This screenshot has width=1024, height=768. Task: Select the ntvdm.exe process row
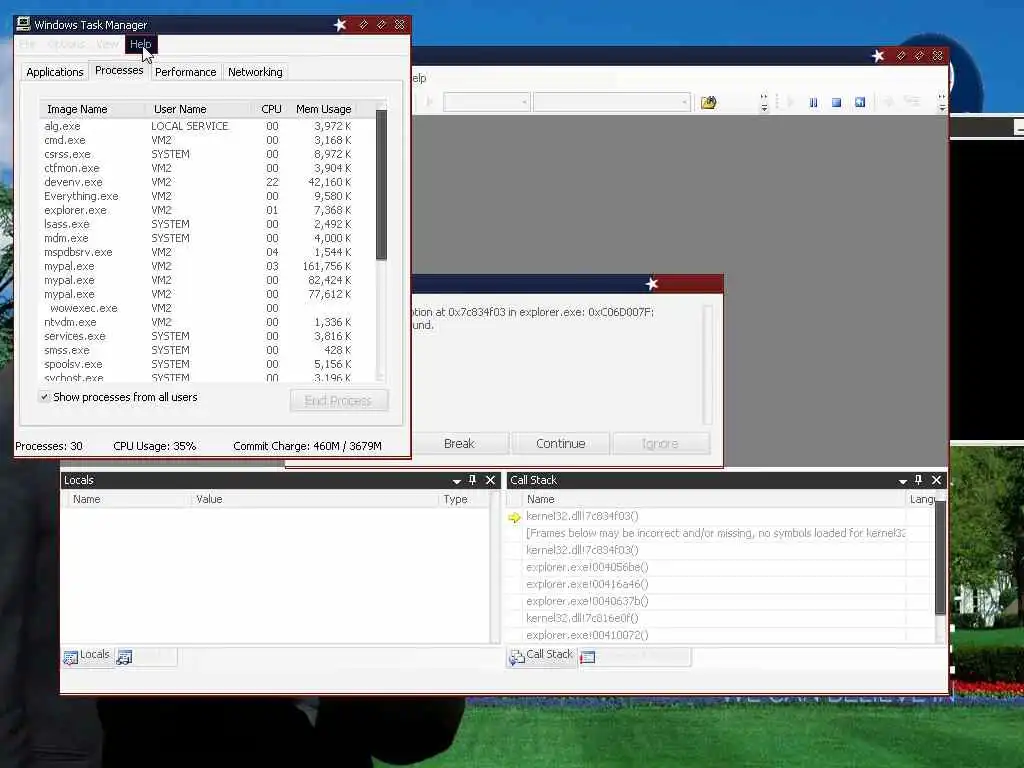198,323
